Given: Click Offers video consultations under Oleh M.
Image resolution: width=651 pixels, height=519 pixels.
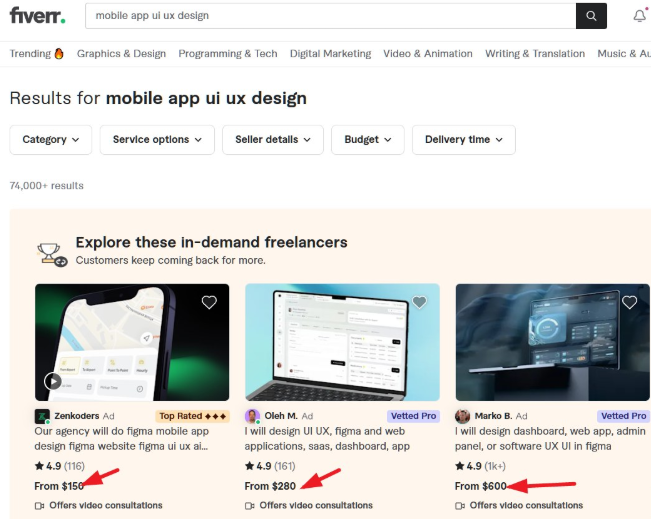Looking at the screenshot, I should point(316,506).
